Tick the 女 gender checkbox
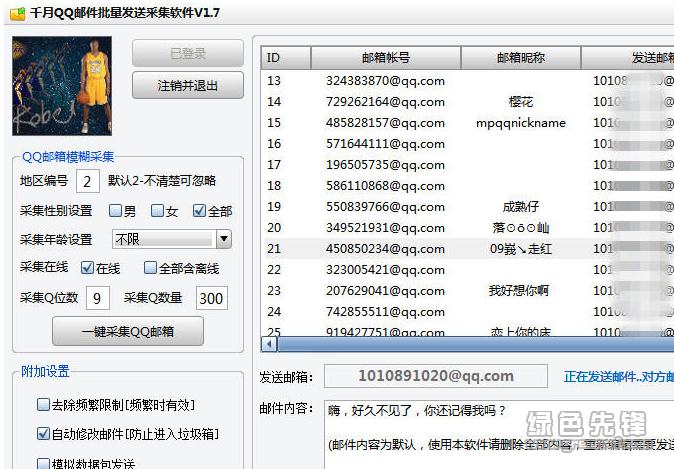674x469 pixels. [157, 211]
